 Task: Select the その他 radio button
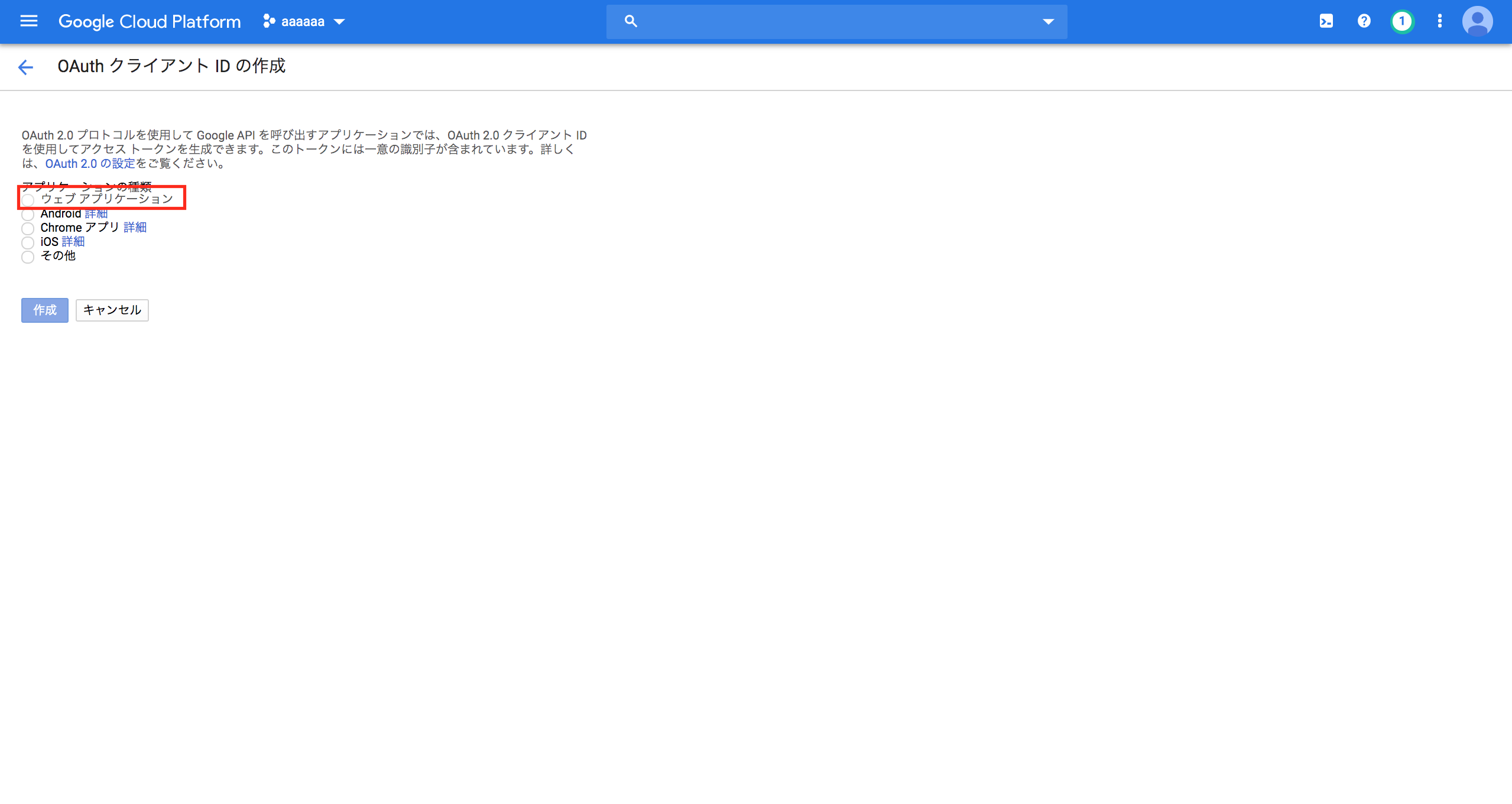pyautogui.click(x=28, y=257)
